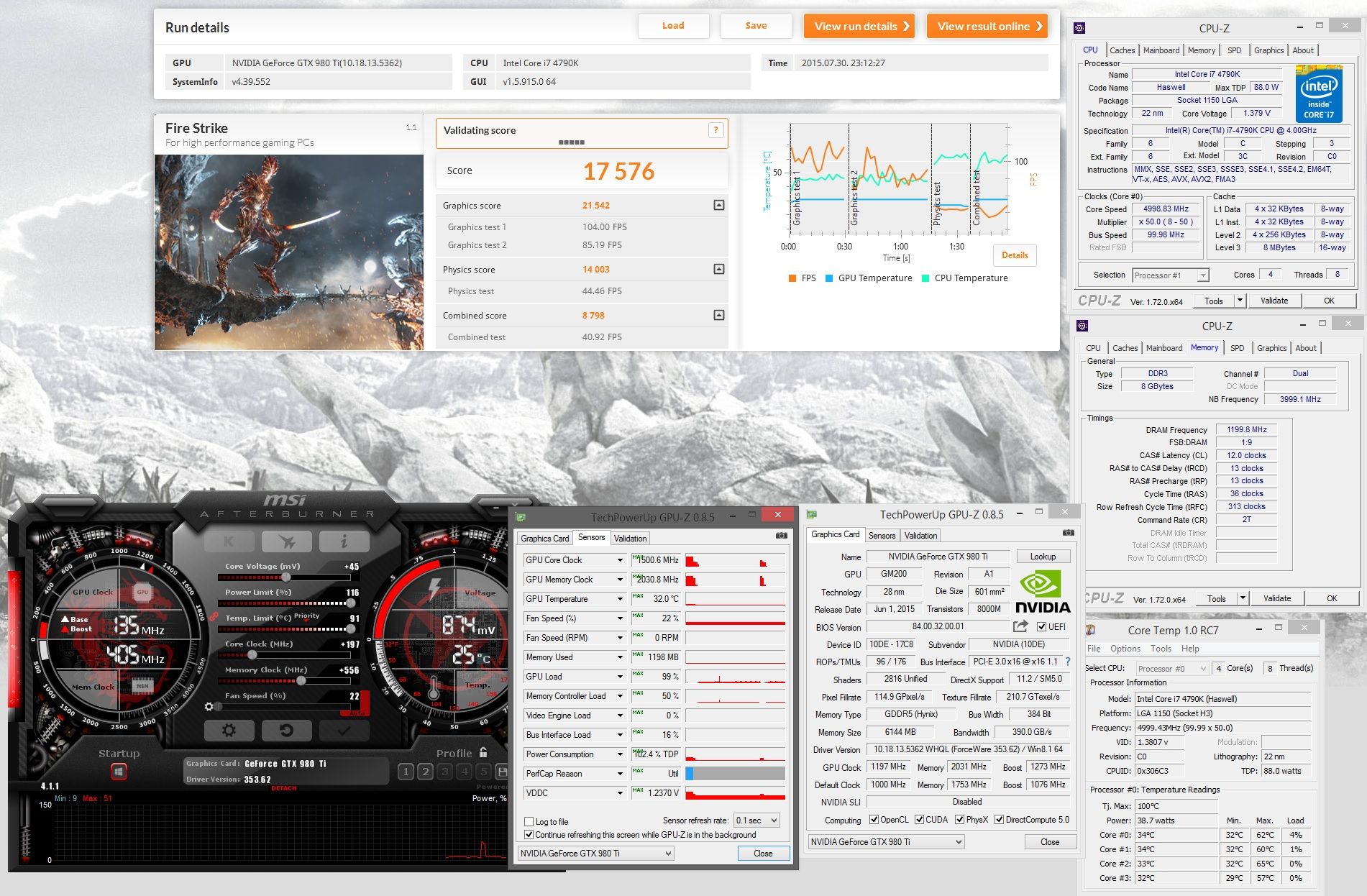The image size is (1367, 896).
Task: Switch to Caches tab in top CPU-Z window
Action: pos(1122,50)
